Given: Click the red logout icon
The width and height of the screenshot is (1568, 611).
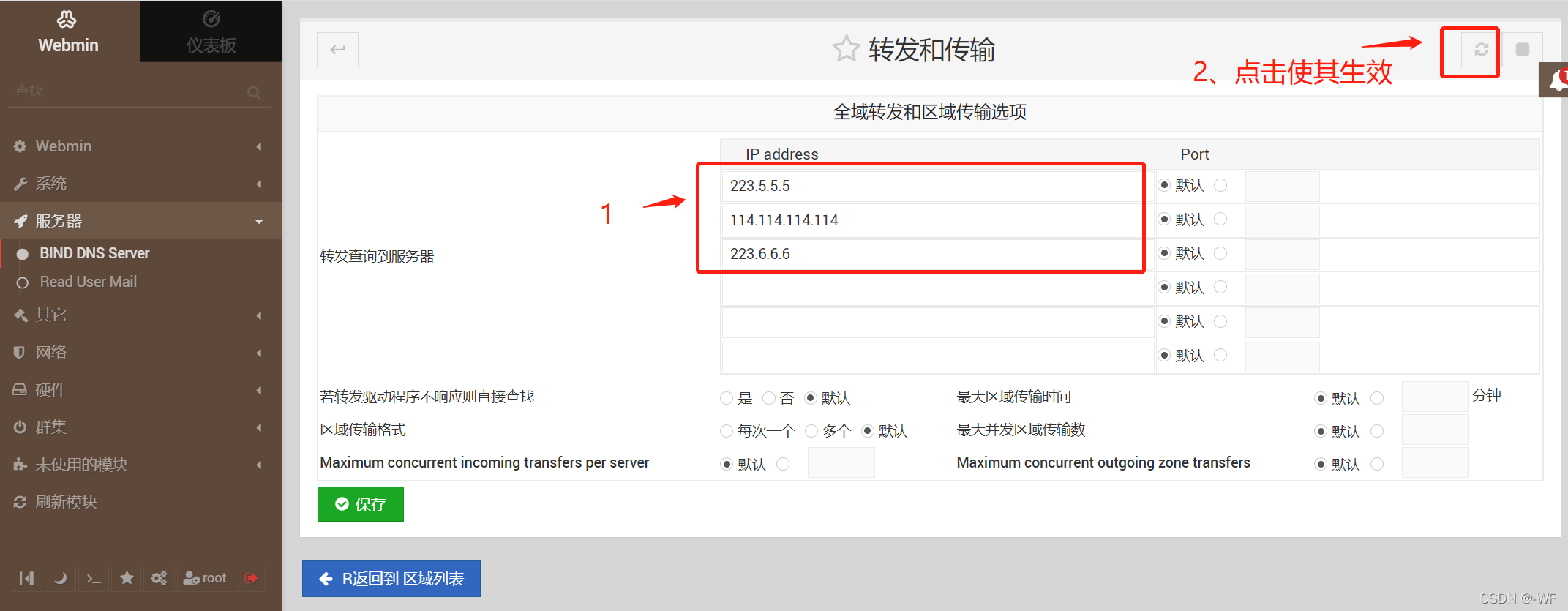Looking at the screenshot, I should (x=251, y=578).
